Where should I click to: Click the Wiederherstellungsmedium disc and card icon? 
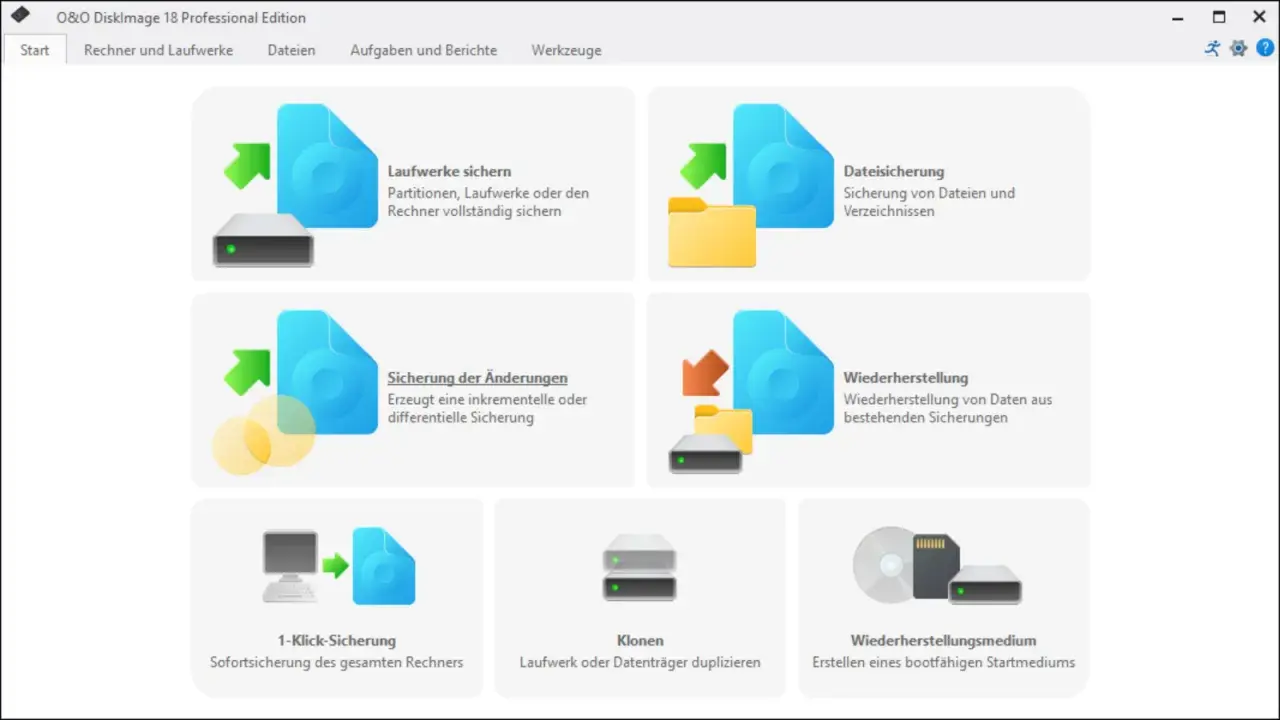937,565
